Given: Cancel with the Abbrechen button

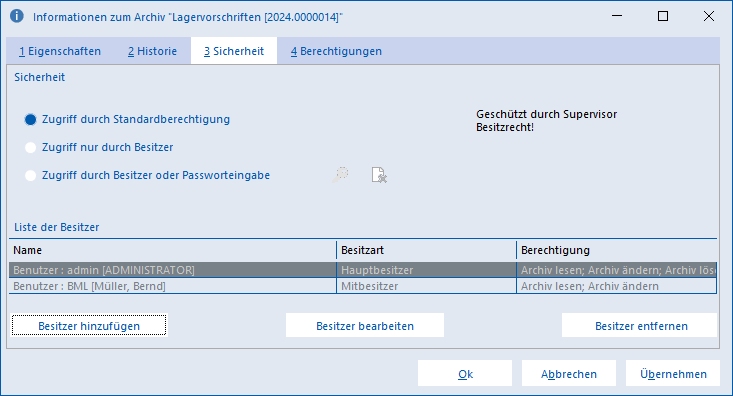Looking at the screenshot, I should 569,374.
